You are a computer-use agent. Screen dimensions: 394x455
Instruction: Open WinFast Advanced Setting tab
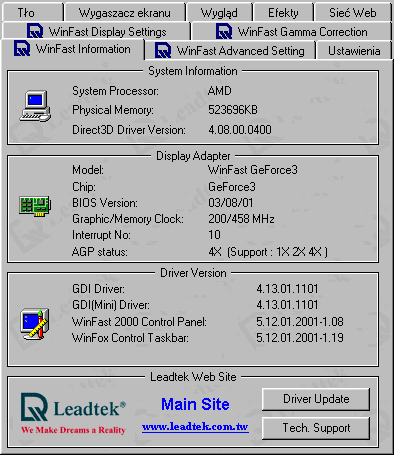230,51
